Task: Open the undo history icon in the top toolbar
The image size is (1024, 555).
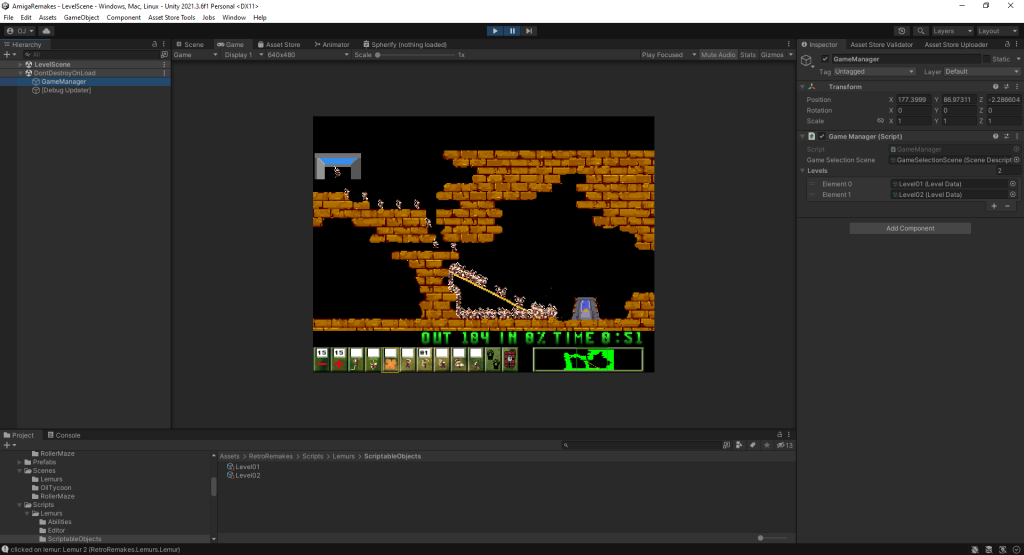Action: (902, 31)
